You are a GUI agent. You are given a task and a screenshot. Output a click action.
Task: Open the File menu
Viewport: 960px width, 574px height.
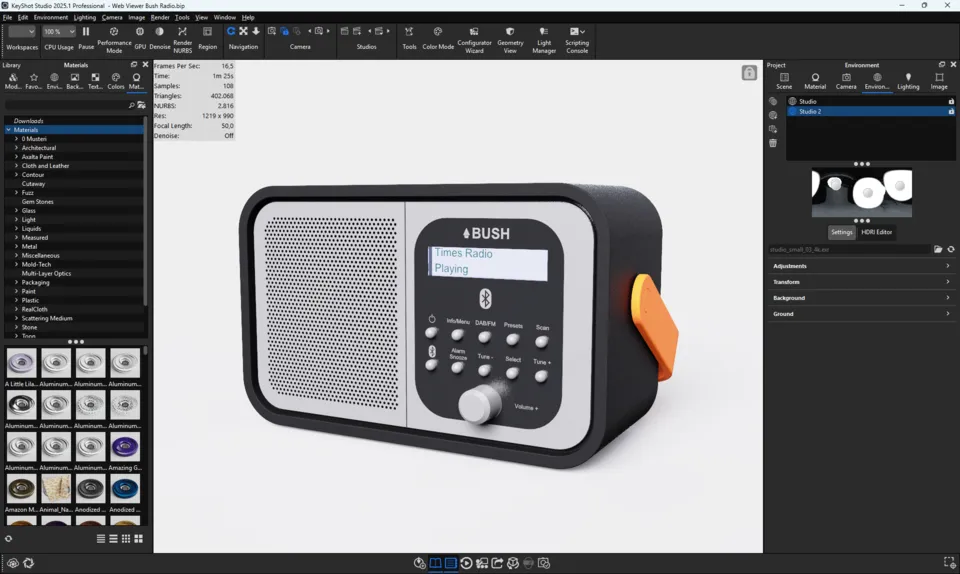7,17
